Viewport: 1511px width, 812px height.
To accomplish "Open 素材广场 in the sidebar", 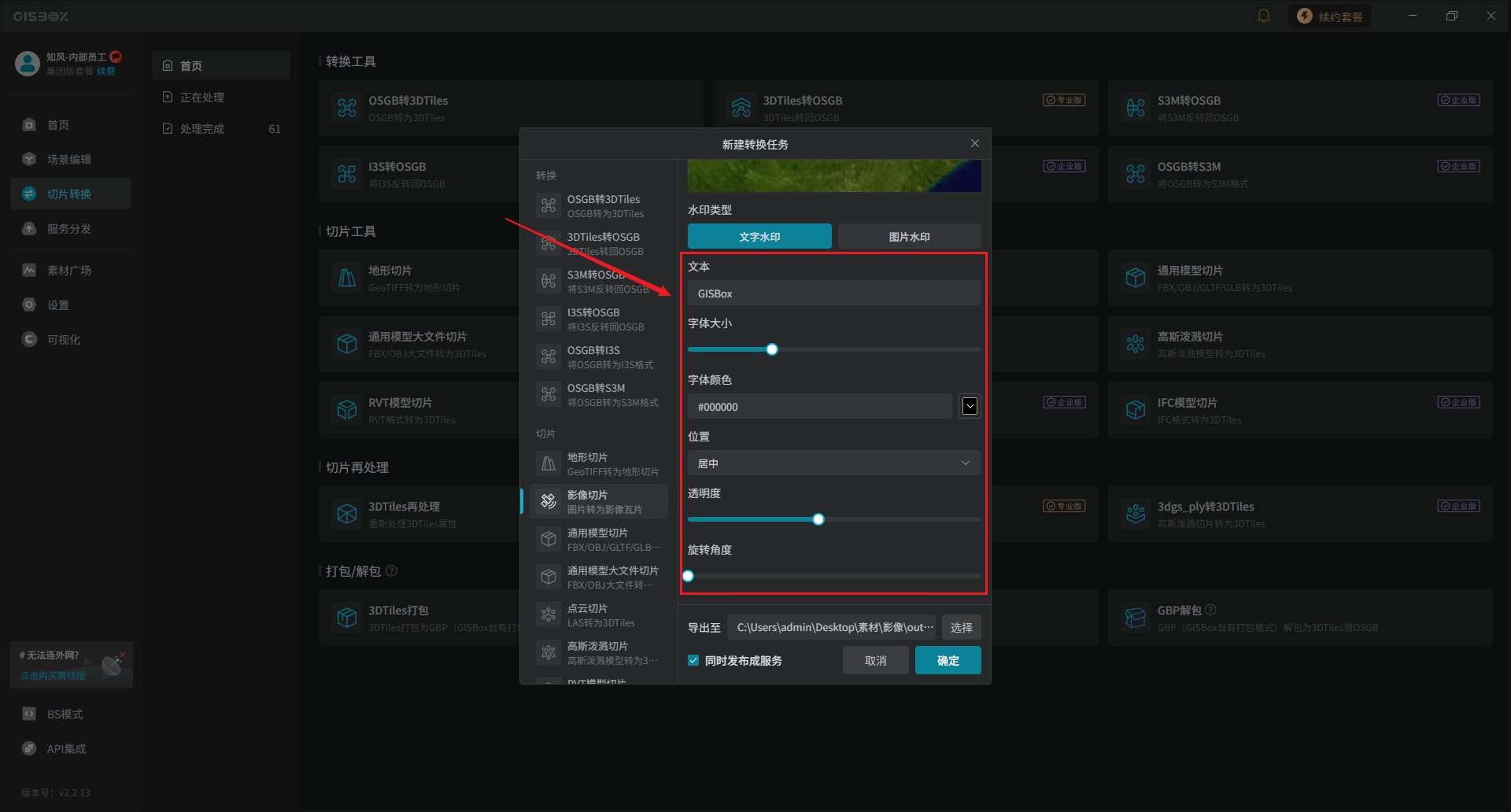I will coord(71,271).
